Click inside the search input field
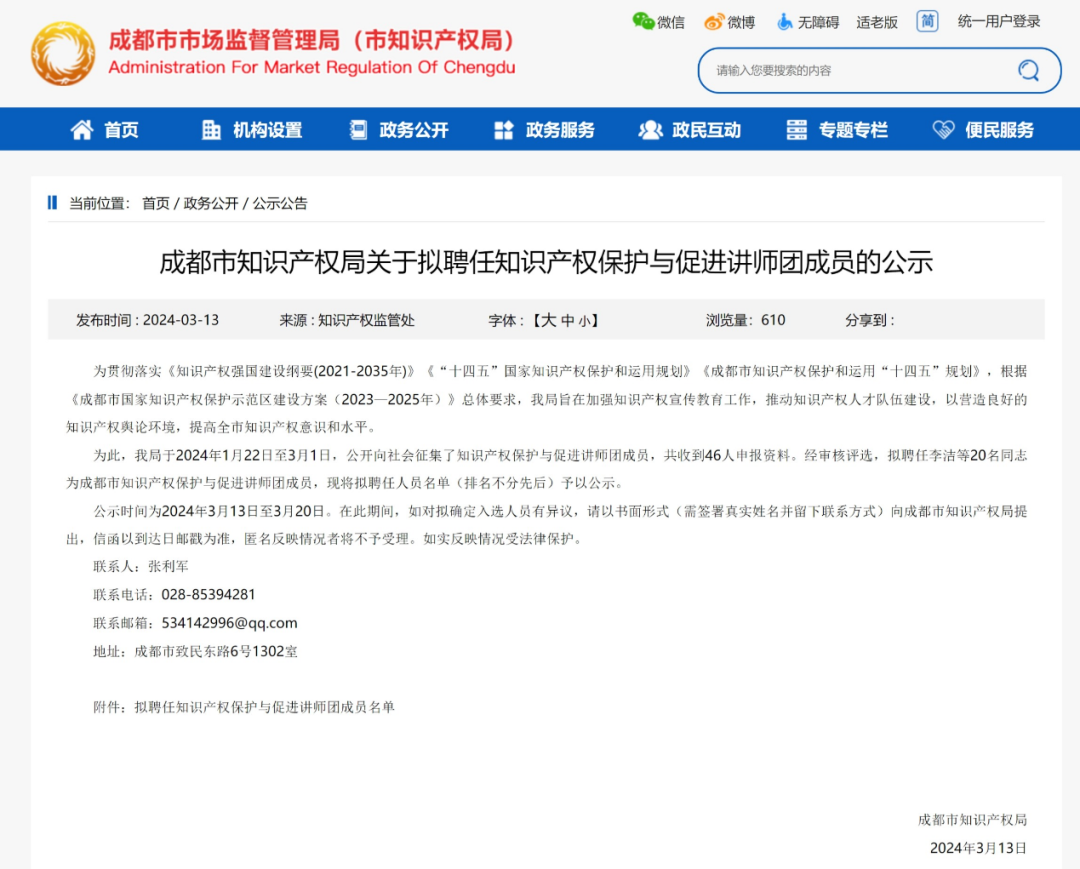Screen dimensions: 1080x869 click(850, 70)
